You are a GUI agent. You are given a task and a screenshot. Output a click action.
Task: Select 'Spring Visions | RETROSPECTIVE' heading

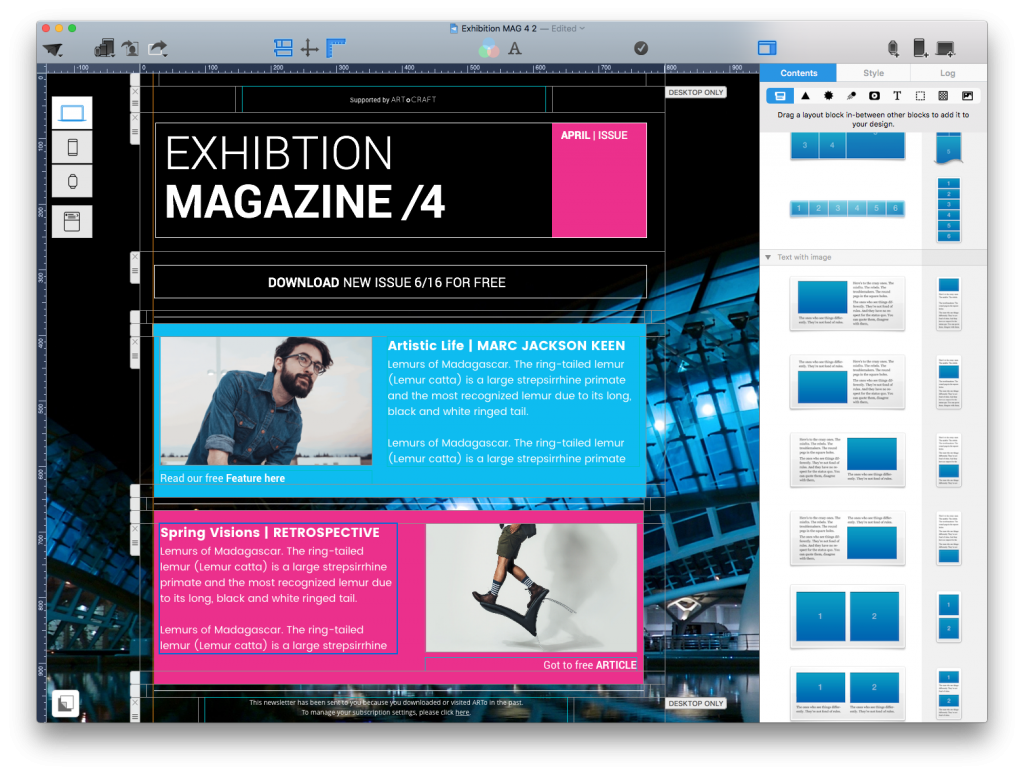coord(270,532)
